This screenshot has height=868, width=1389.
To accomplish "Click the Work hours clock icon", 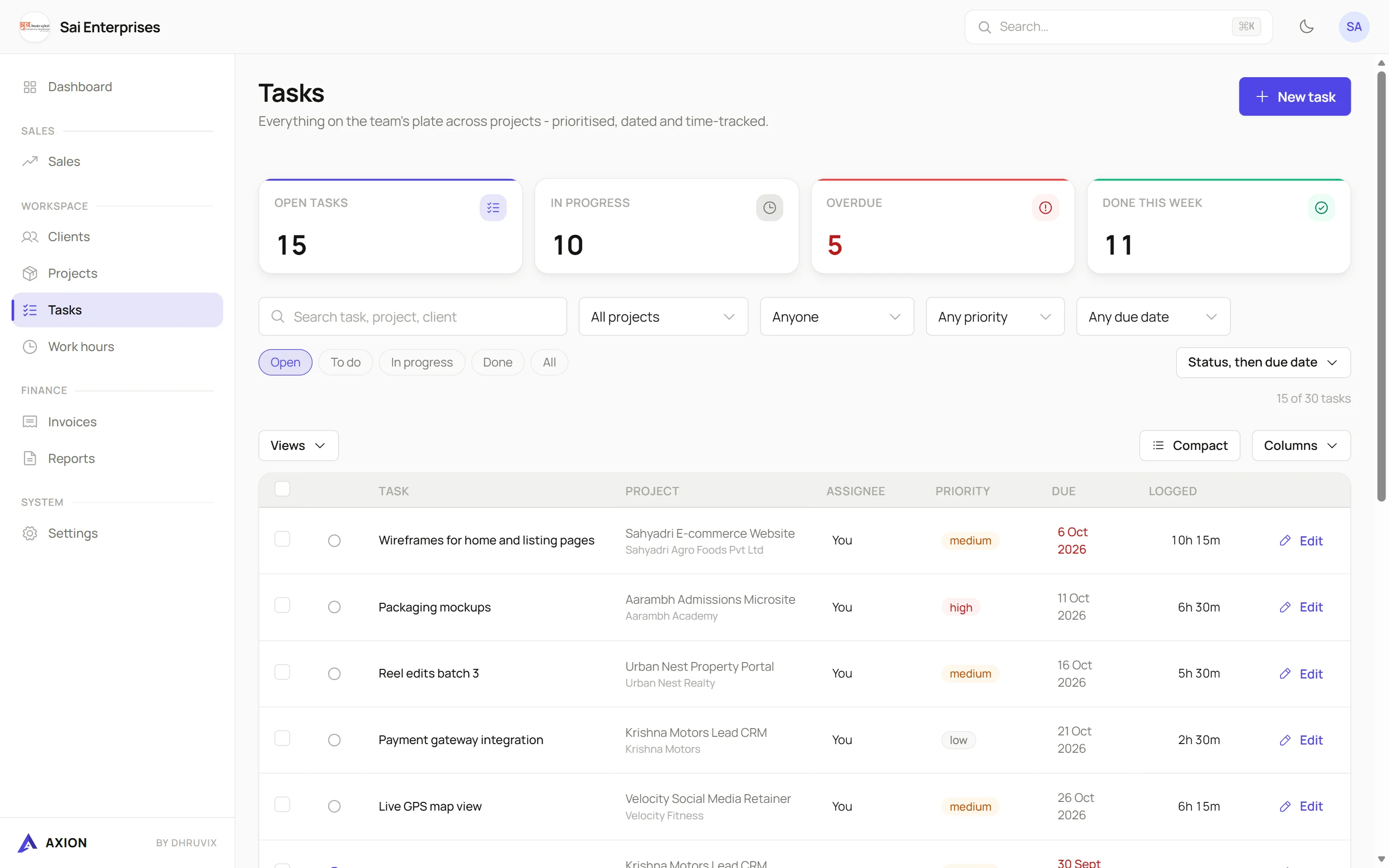I will pyautogui.click(x=30, y=347).
